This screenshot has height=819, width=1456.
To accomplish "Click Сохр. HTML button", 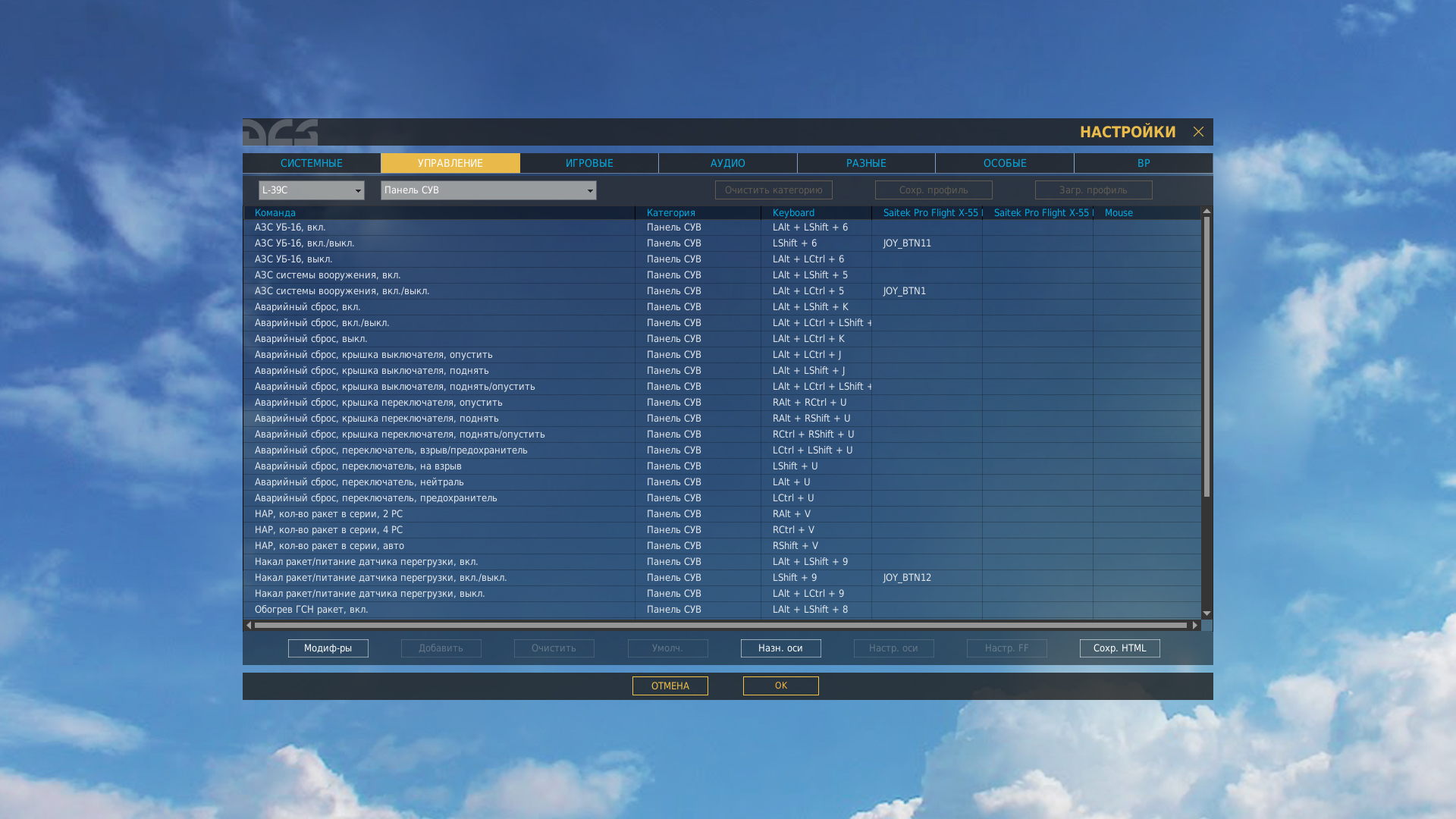I will tap(1120, 648).
